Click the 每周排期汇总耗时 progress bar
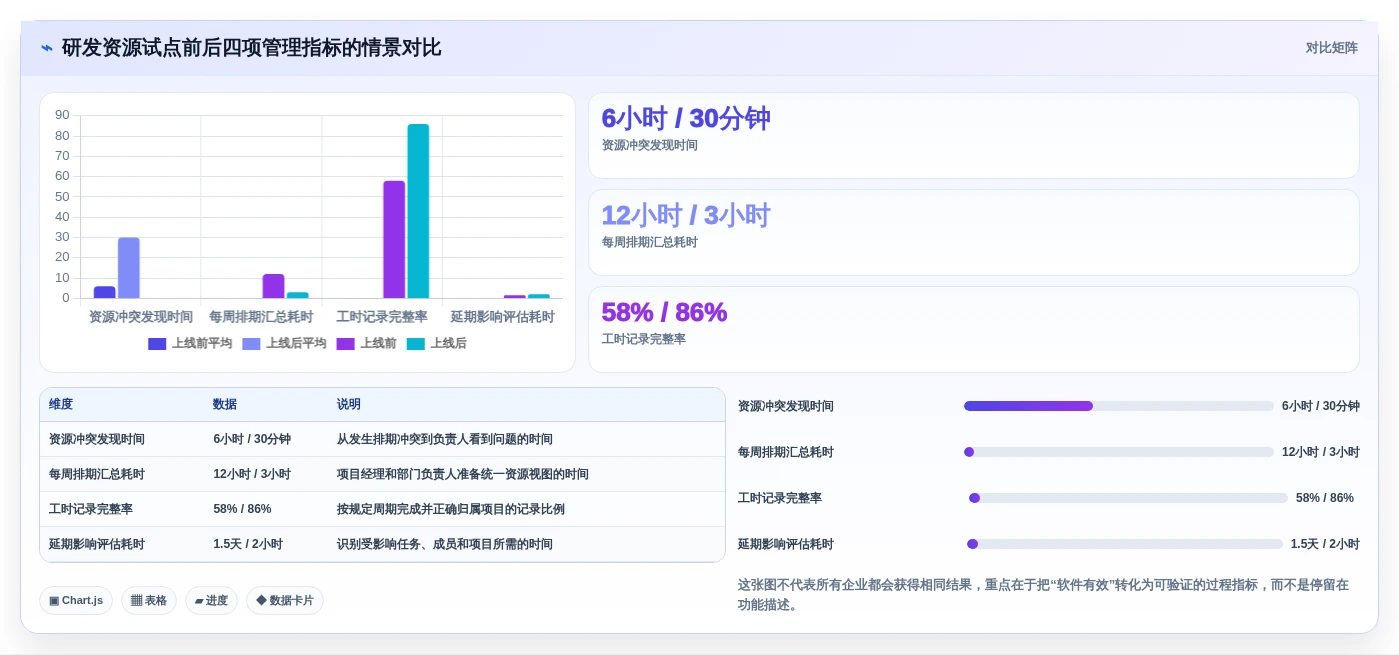 (x=1119, y=452)
